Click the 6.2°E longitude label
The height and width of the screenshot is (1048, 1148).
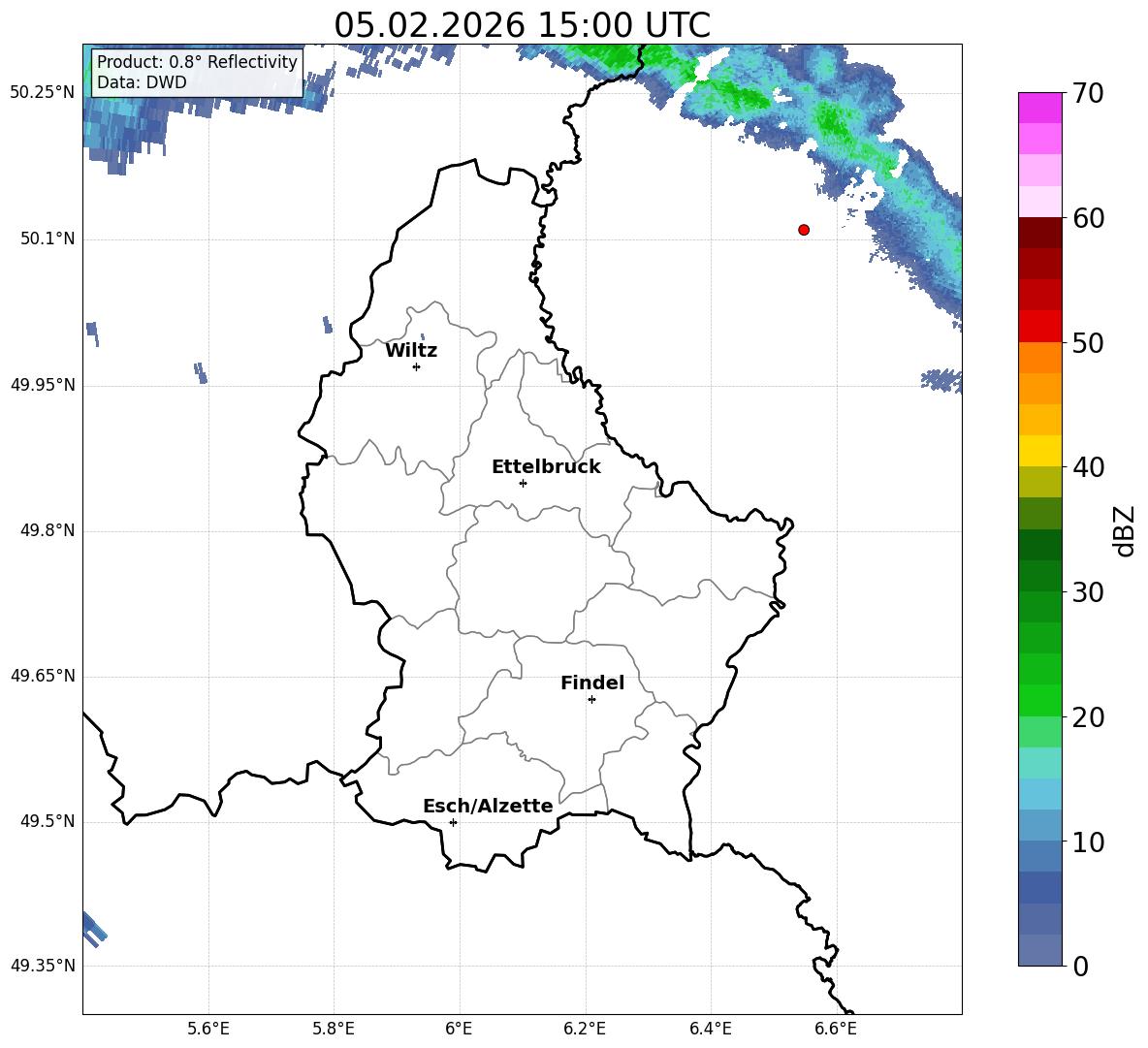585,1029
